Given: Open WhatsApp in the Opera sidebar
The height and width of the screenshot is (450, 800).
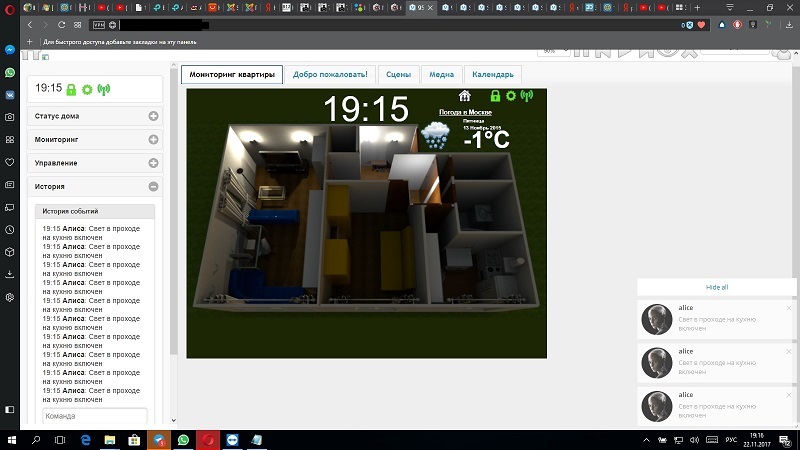Looking at the screenshot, I should tap(9, 73).
